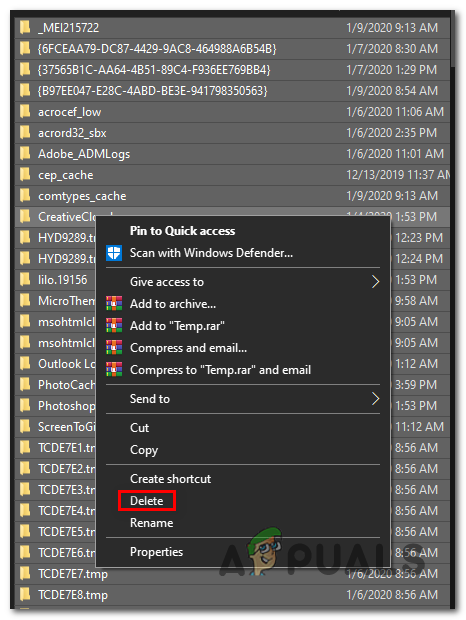Choose Delete from the context menu
This screenshot has height=620, width=466.
coord(147,501)
